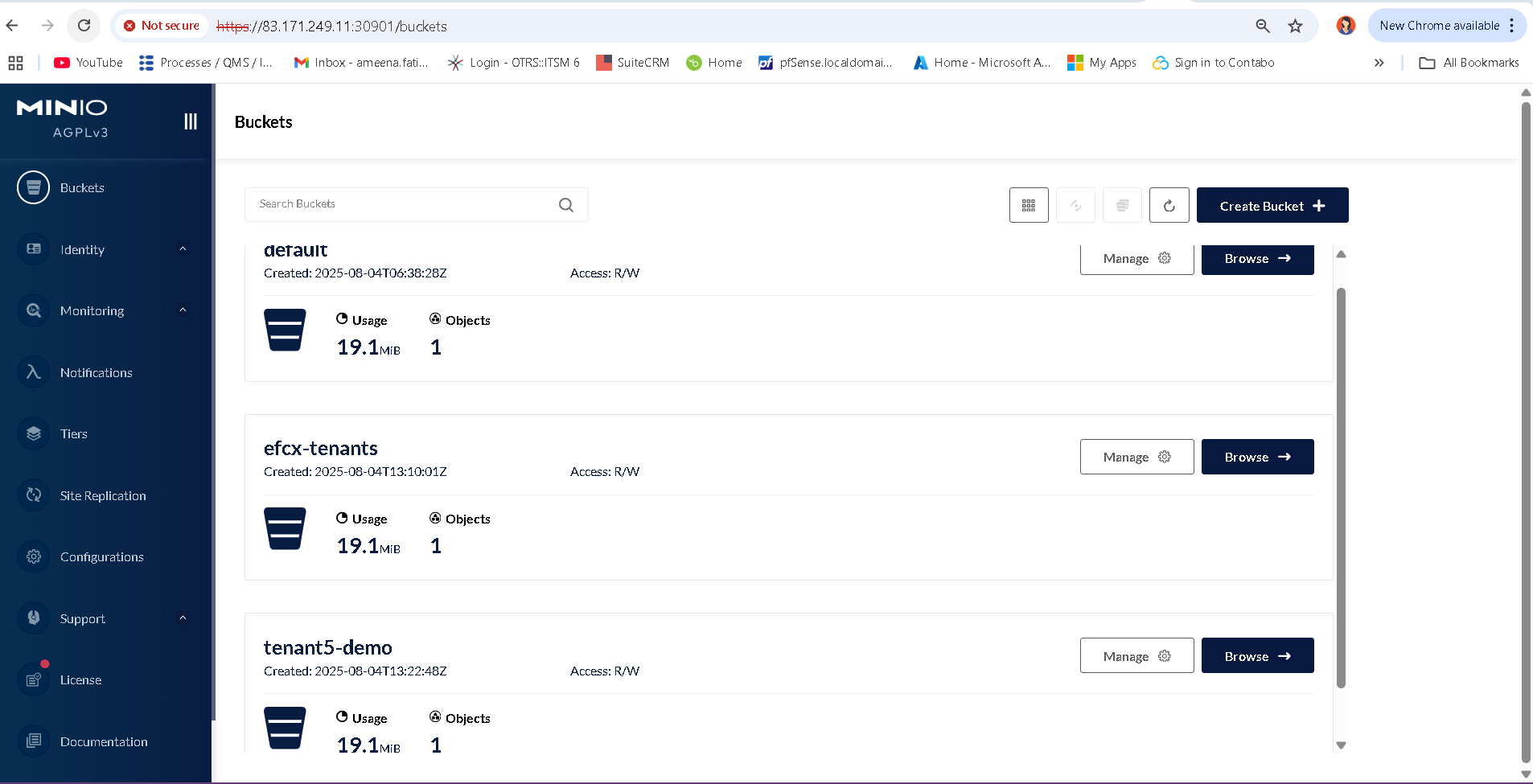
Task: Open the Chrome profile avatar
Action: 1346,26
